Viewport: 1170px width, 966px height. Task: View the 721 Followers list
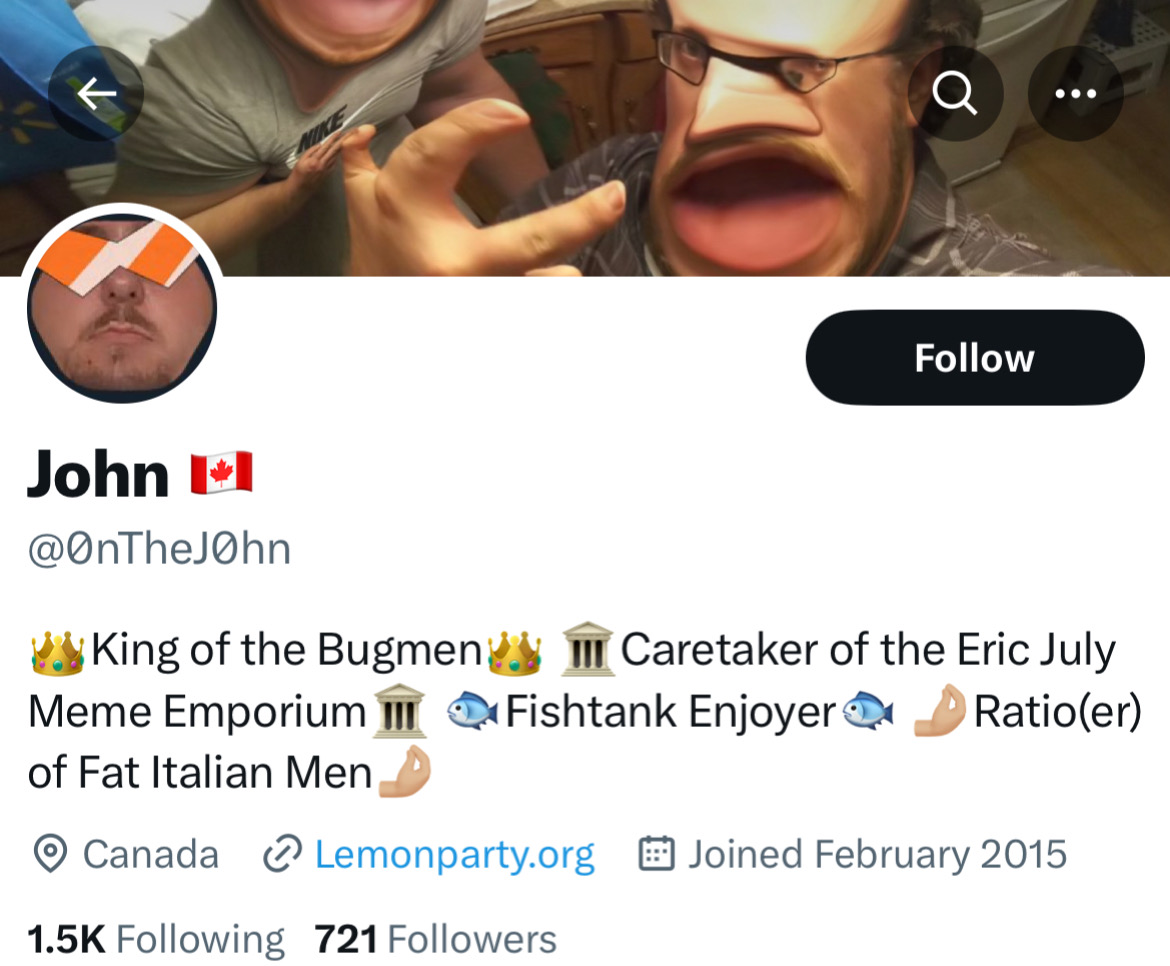[x=436, y=939]
